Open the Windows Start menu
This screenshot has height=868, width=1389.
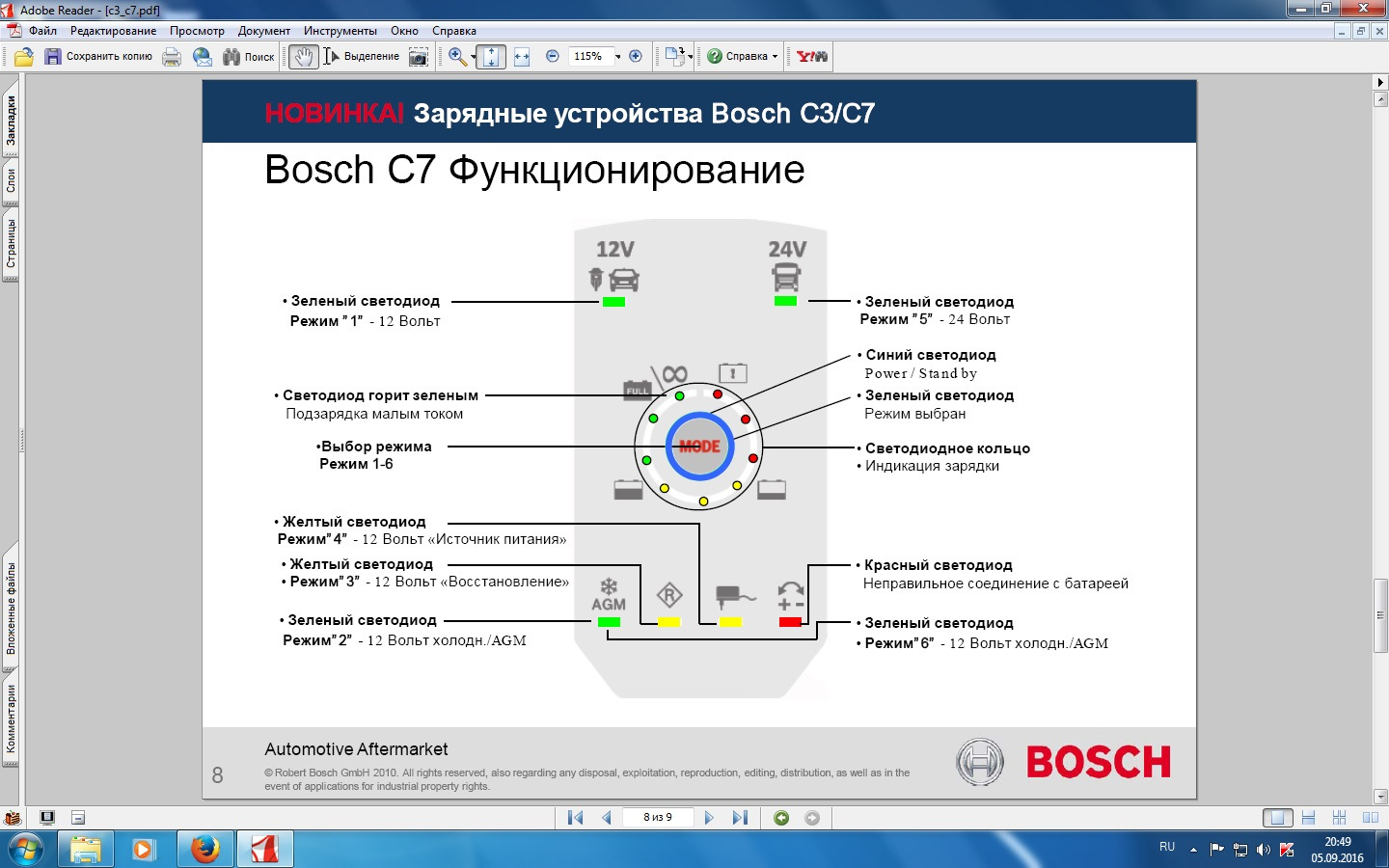26,850
